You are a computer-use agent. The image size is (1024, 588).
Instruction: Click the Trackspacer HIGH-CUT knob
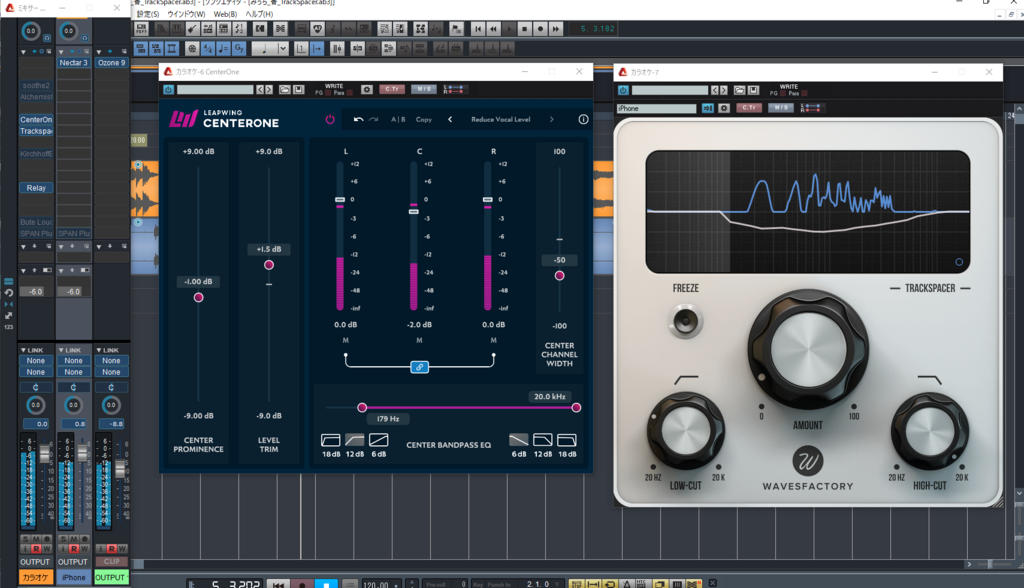pyautogui.click(x=929, y=431)
